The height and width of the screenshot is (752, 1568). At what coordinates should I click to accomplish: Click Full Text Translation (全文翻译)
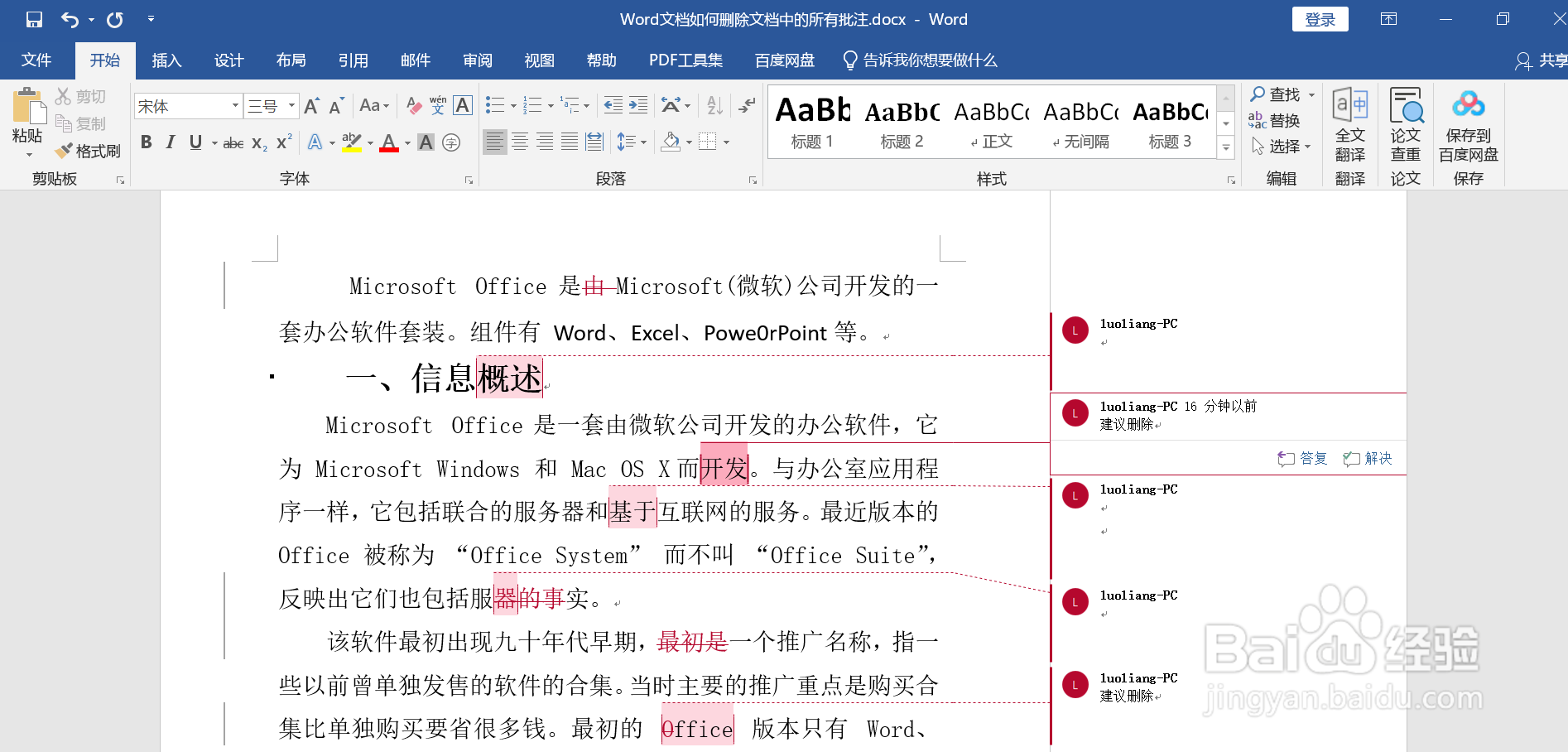(1350, 124)
